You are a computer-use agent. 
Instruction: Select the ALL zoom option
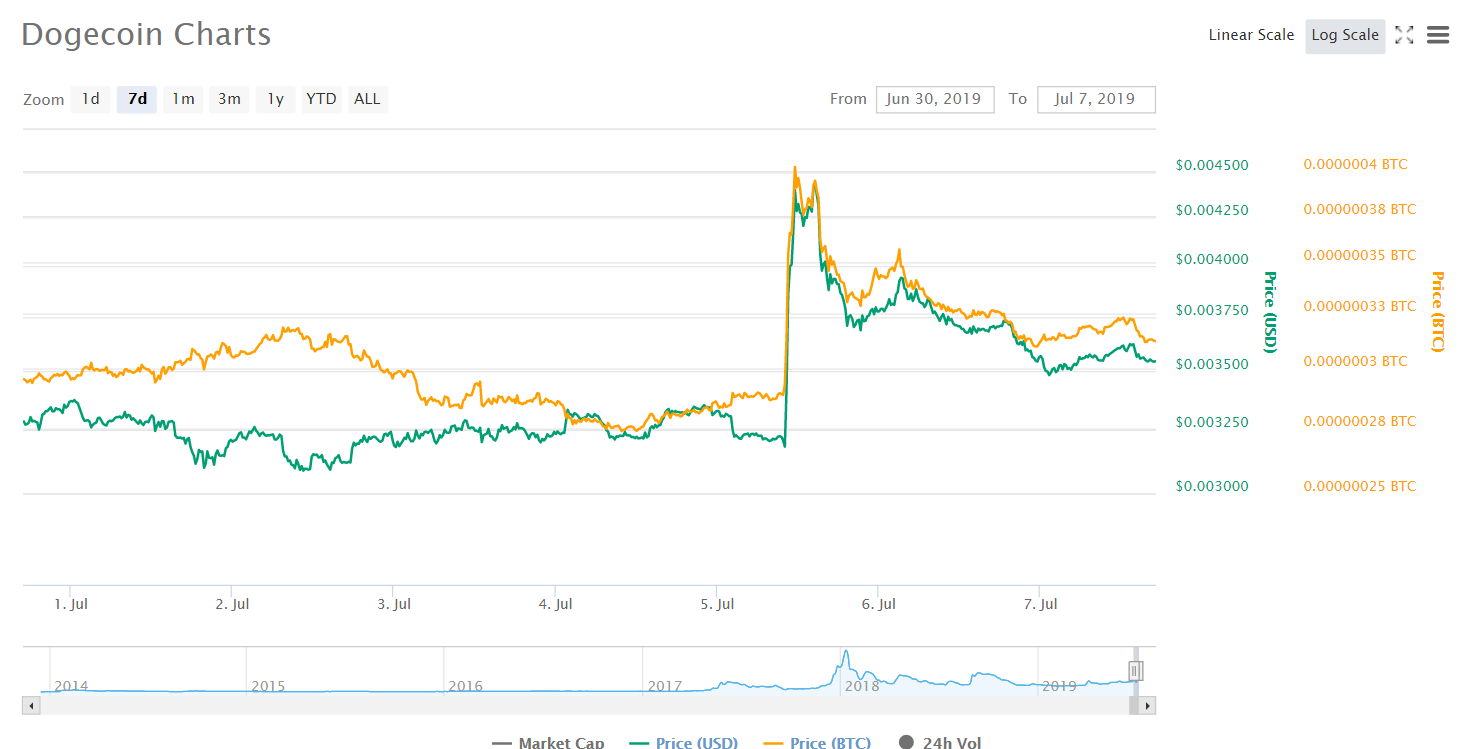(x=367, y=98)
